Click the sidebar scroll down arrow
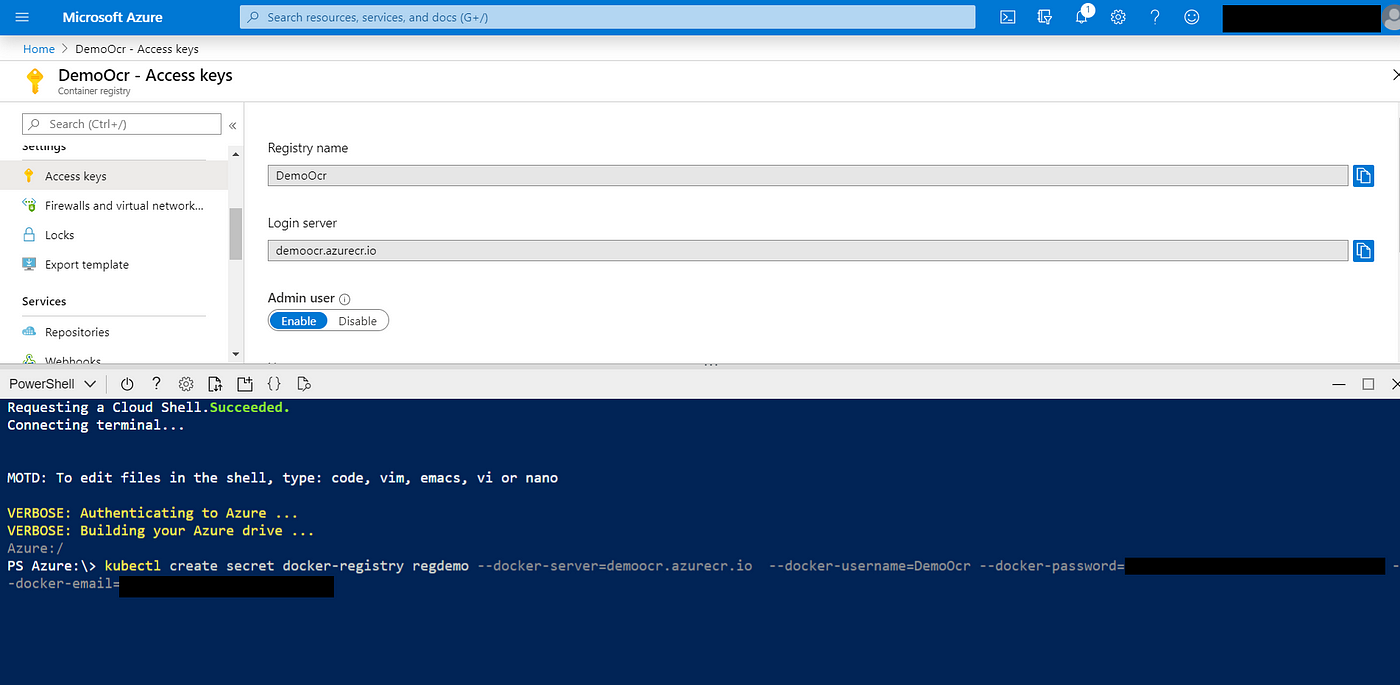 pyautogui.click(x=236, y=354)
